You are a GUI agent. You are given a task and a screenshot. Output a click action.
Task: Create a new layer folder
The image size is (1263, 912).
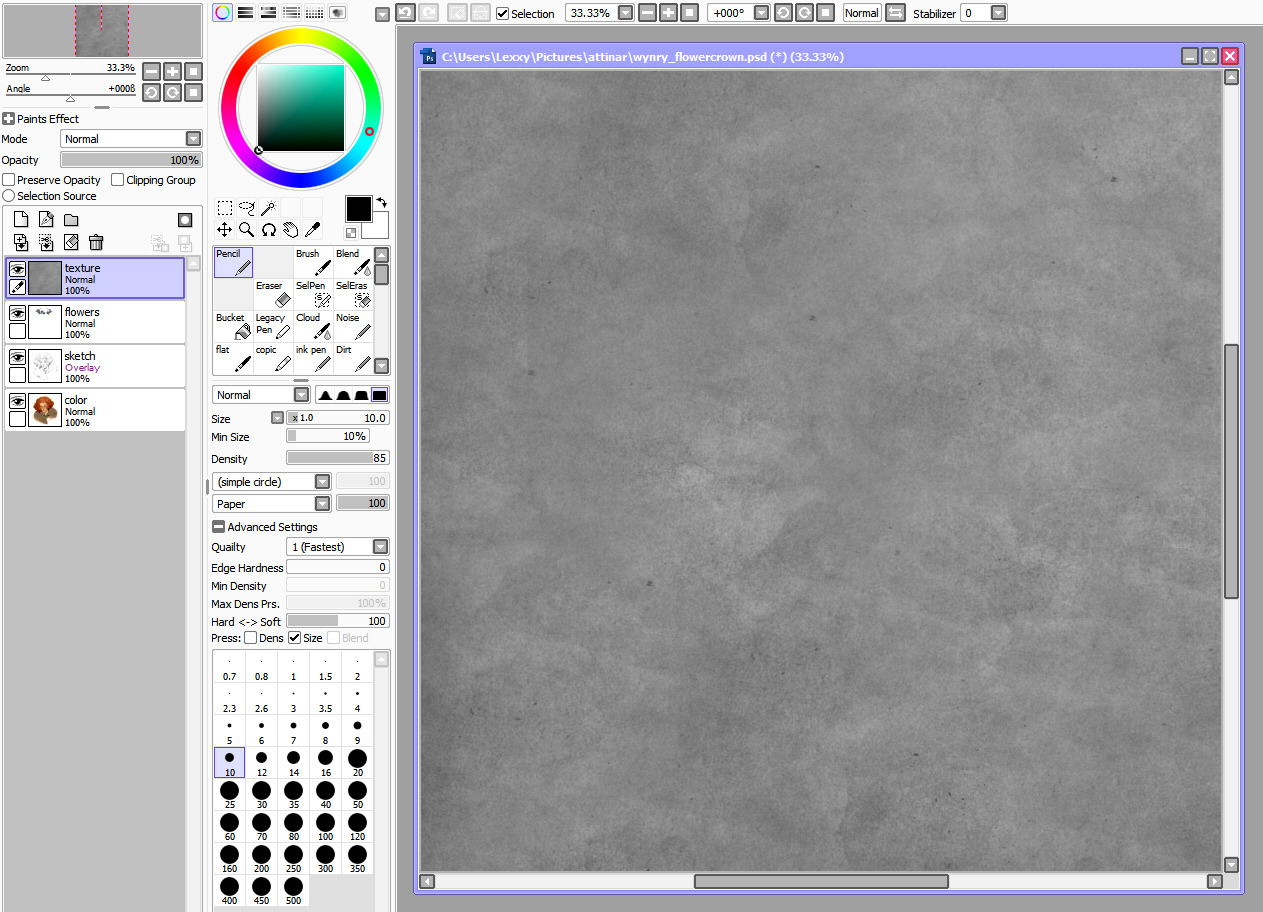click(x=71, y=220)
